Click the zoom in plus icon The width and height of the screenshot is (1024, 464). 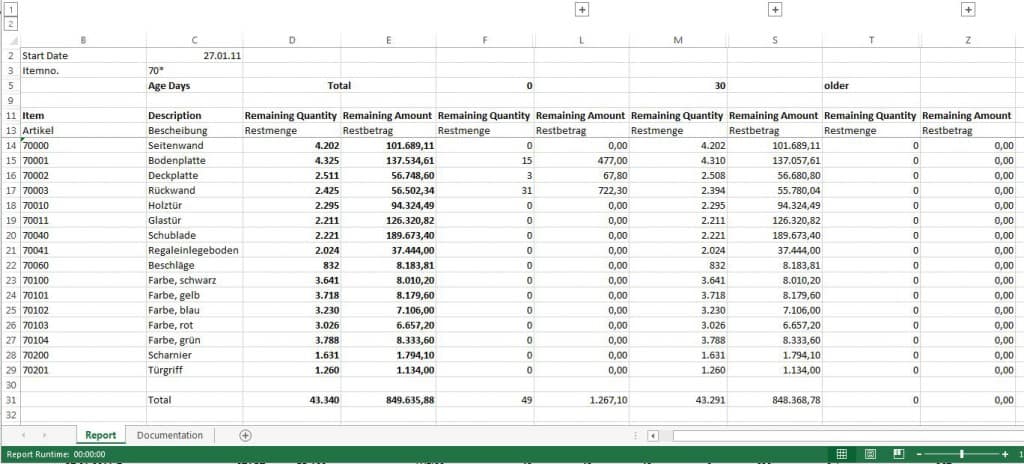point(1004,454)
